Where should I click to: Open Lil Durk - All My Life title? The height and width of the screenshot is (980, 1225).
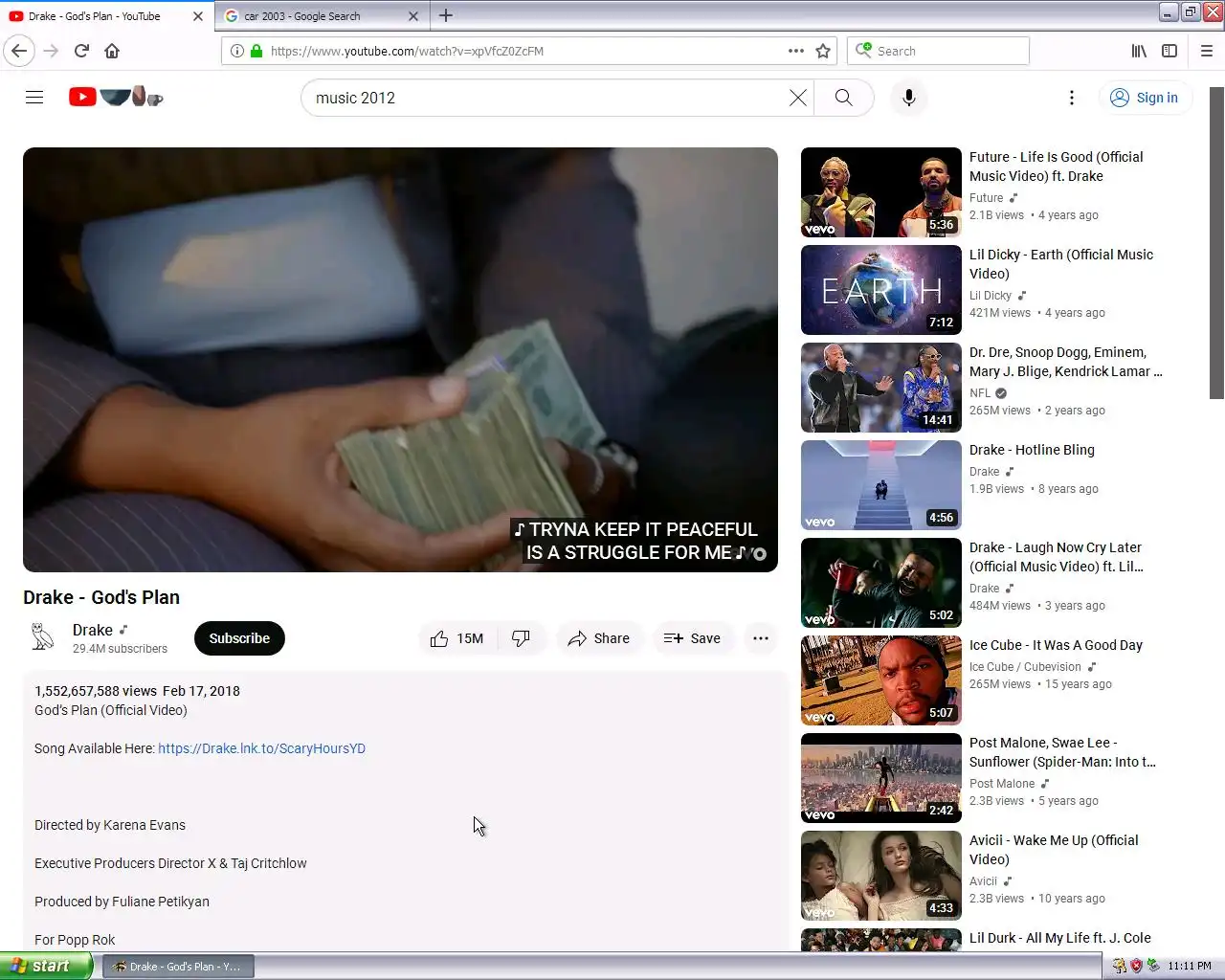pos(1059,938)
